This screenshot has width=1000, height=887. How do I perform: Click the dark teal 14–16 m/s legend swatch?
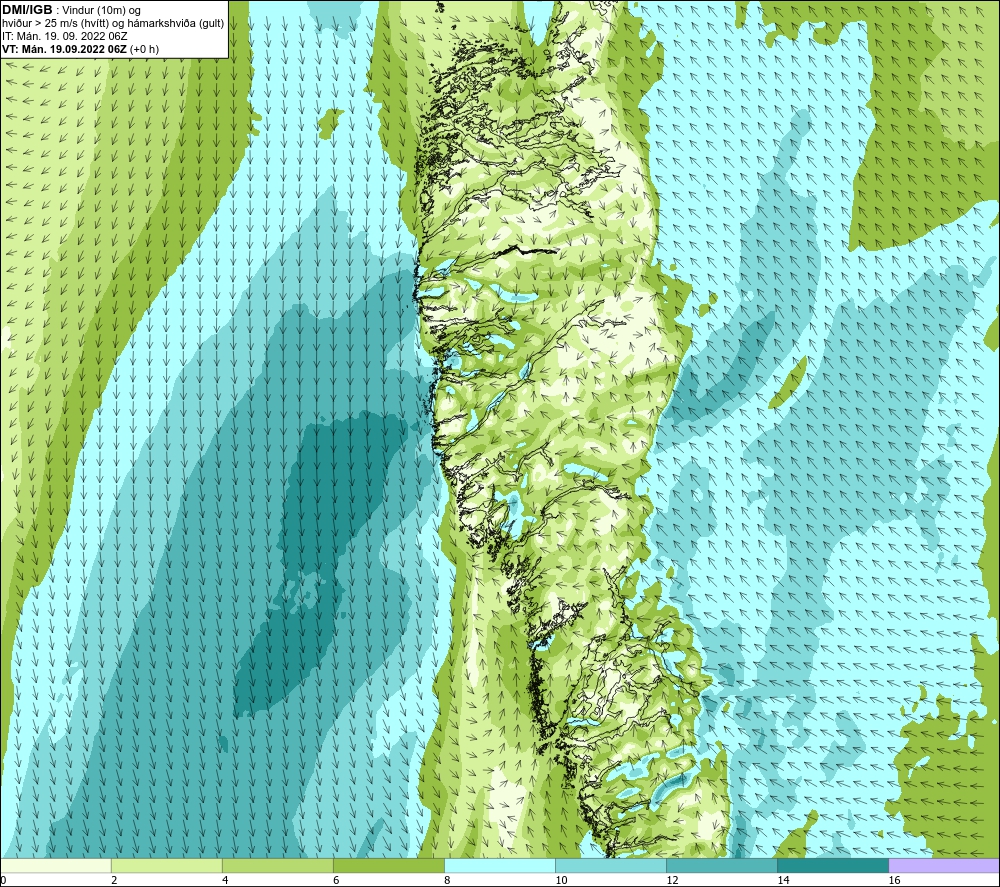click(832, 866)
